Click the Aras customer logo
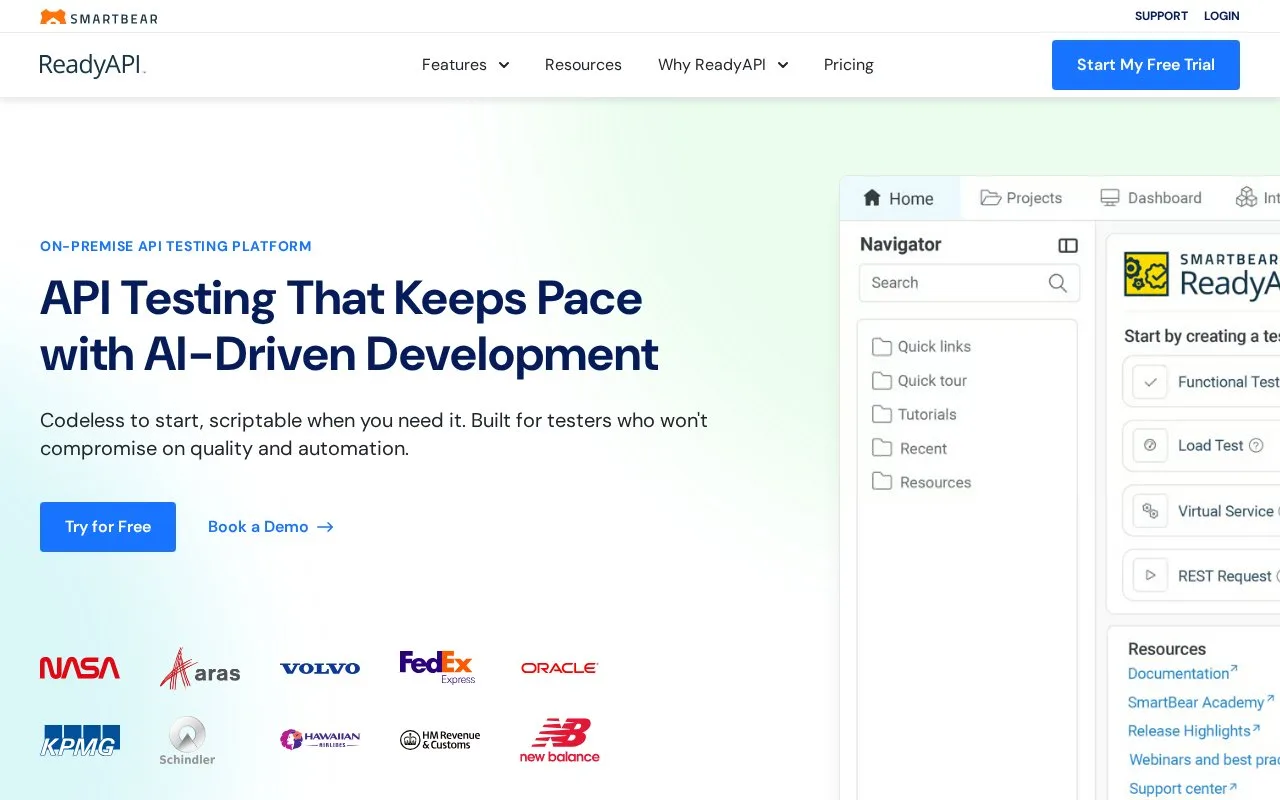Screen dimensions: 1280x800 point(200,668)
